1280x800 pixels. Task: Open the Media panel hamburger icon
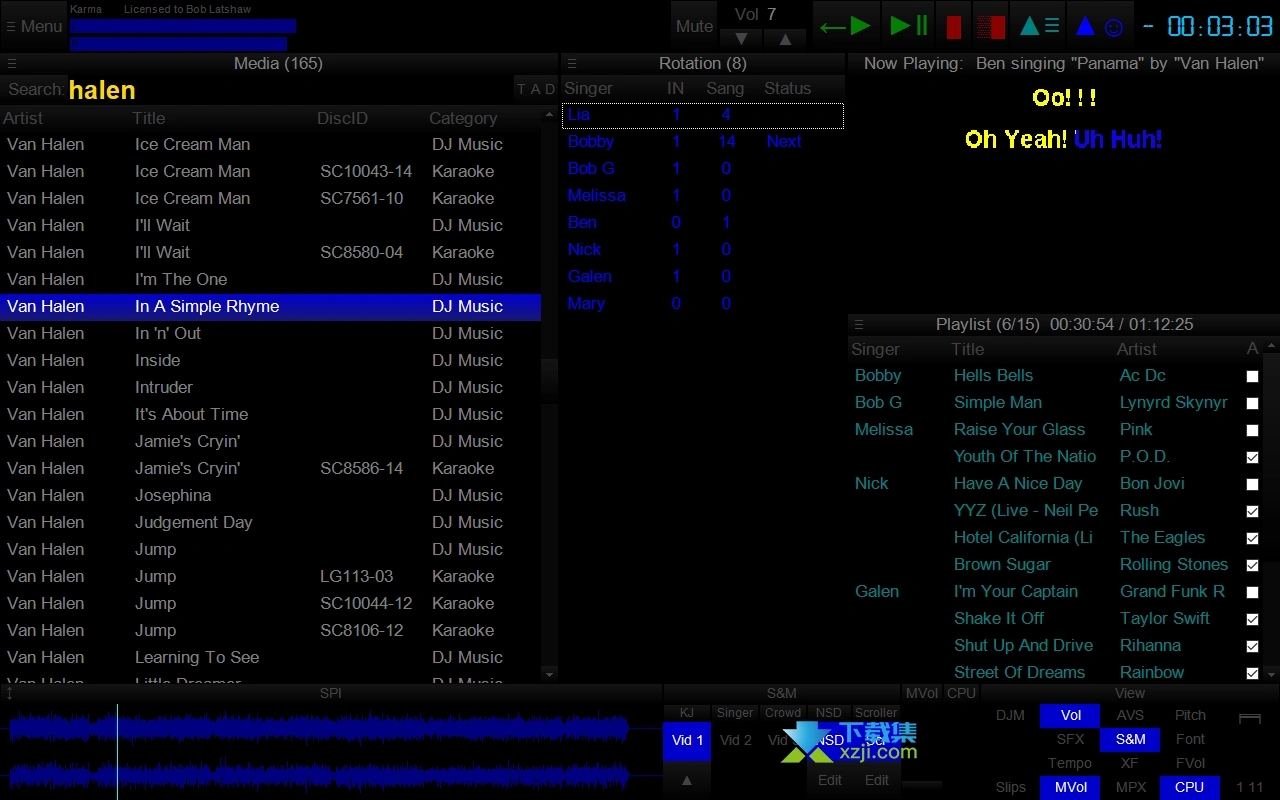[x=12, y=64]
